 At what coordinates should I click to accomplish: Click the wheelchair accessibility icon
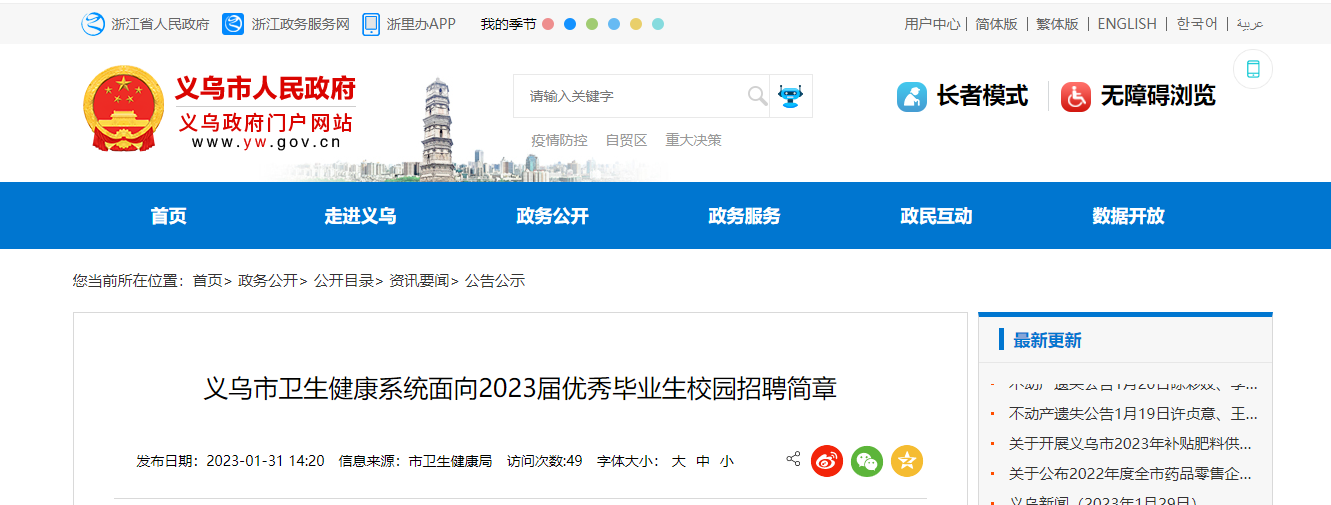[1076, 96]
